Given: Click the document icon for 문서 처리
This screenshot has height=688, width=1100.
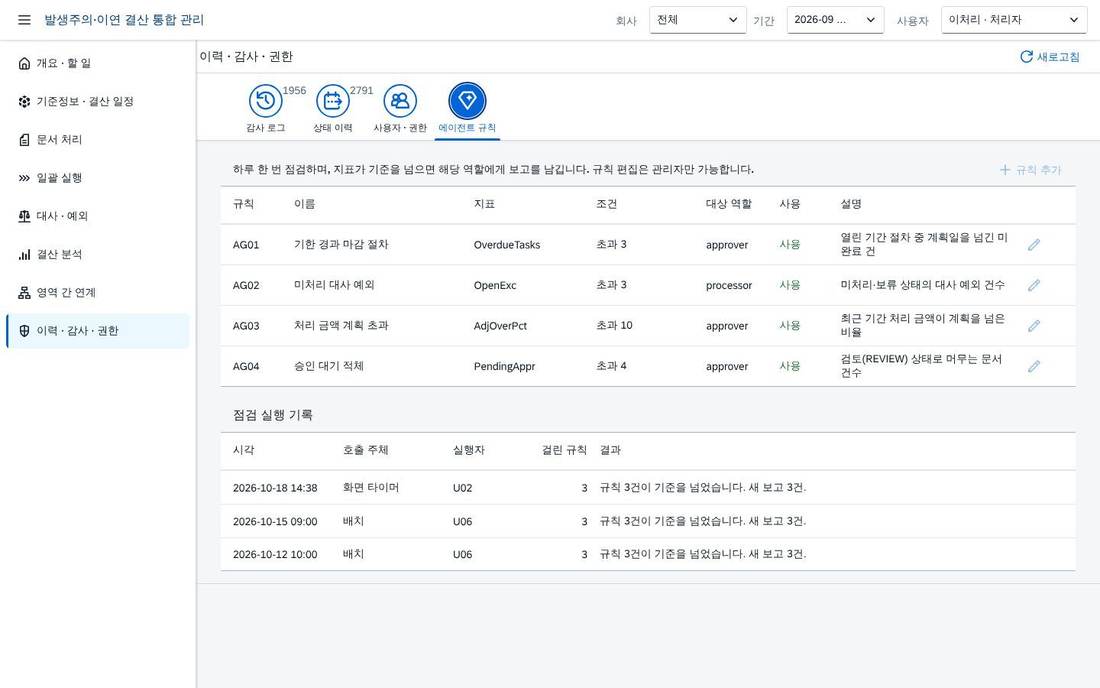Looking at the screenshot, I should pyautogui.click(x=25, y=140).
